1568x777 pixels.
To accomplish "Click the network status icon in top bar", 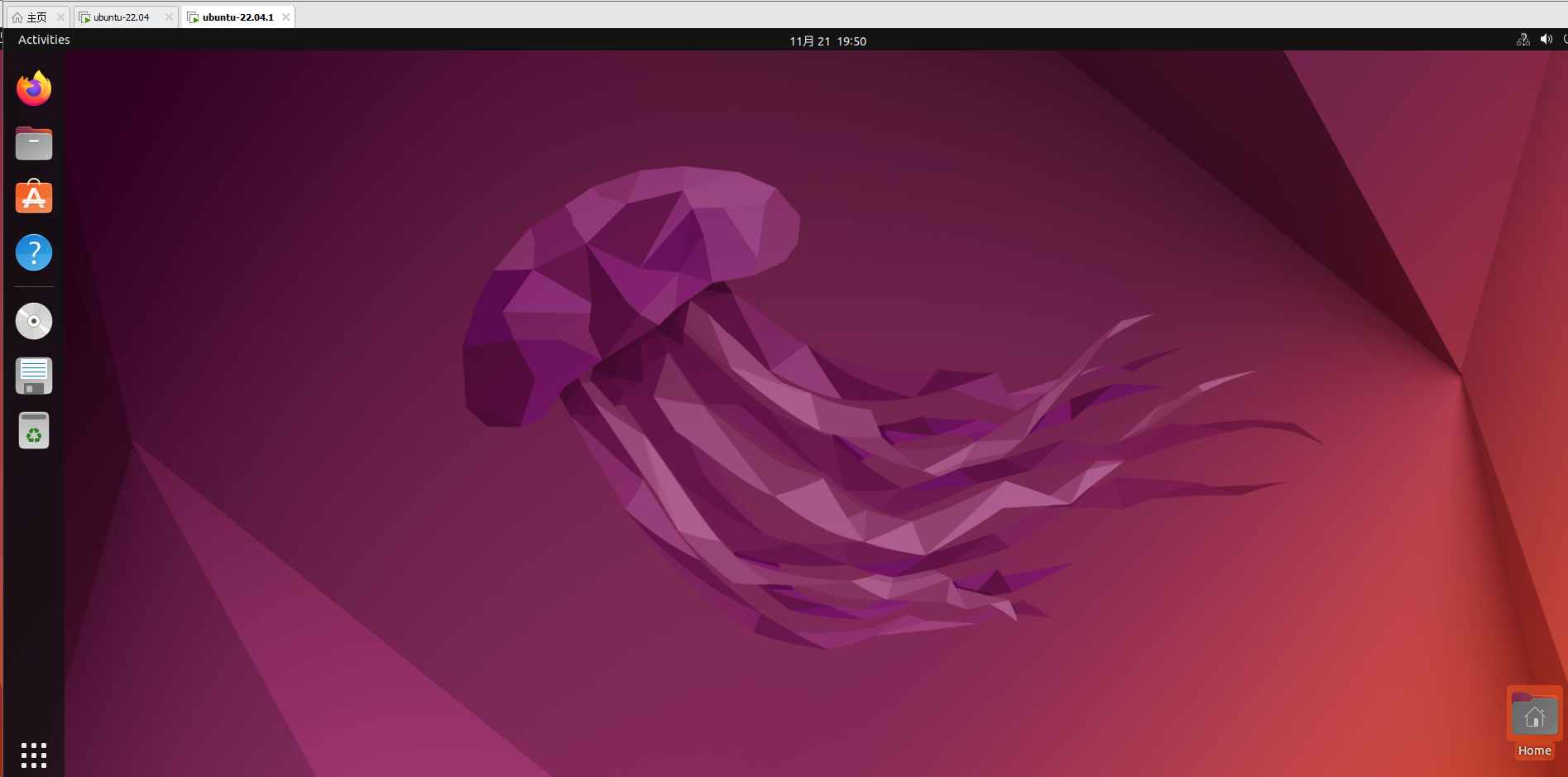I will (x=1522, y=40).
